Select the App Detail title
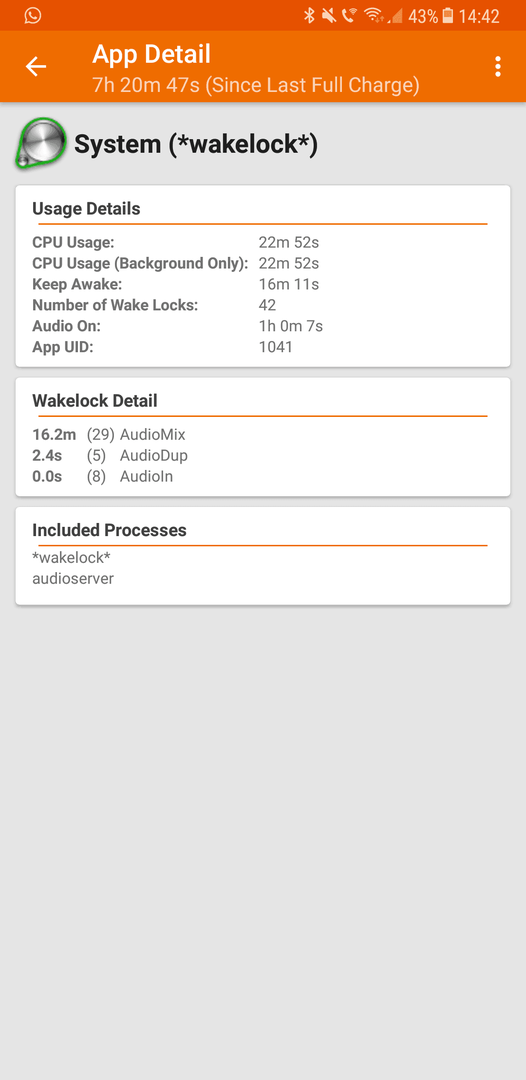The width and height of the screenshot is (526, 1080). tap(151, 54)
